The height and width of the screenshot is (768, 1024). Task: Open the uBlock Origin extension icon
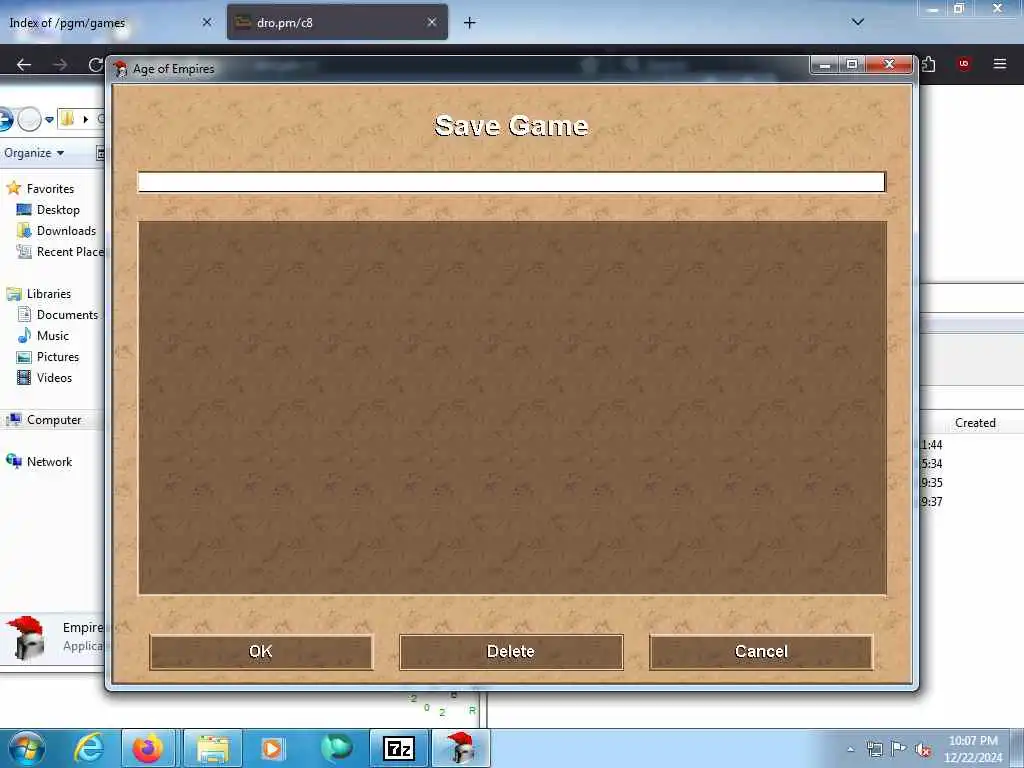(963, 64)
